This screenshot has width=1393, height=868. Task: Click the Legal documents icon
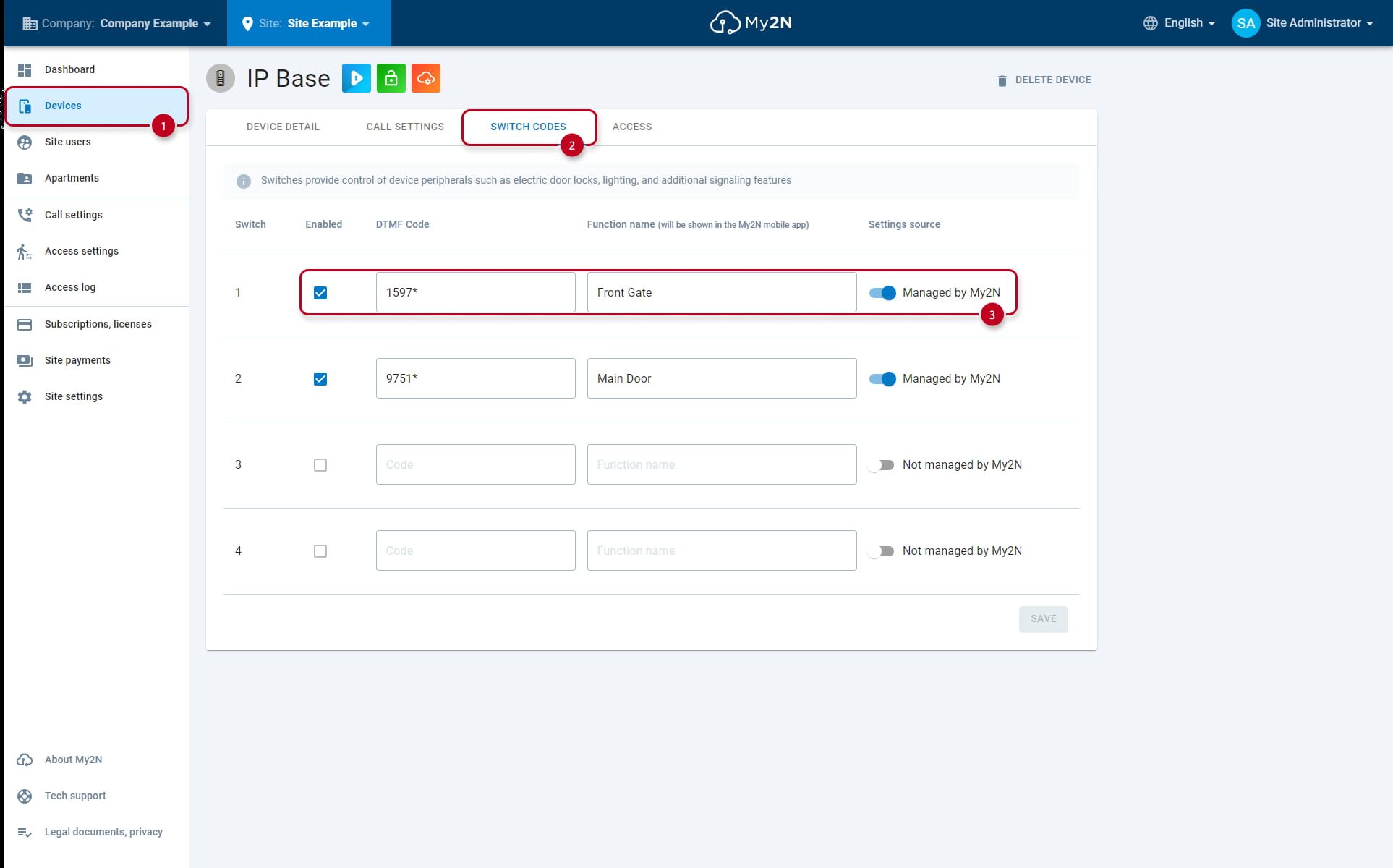pyautogui.click(x=25, y=832)
